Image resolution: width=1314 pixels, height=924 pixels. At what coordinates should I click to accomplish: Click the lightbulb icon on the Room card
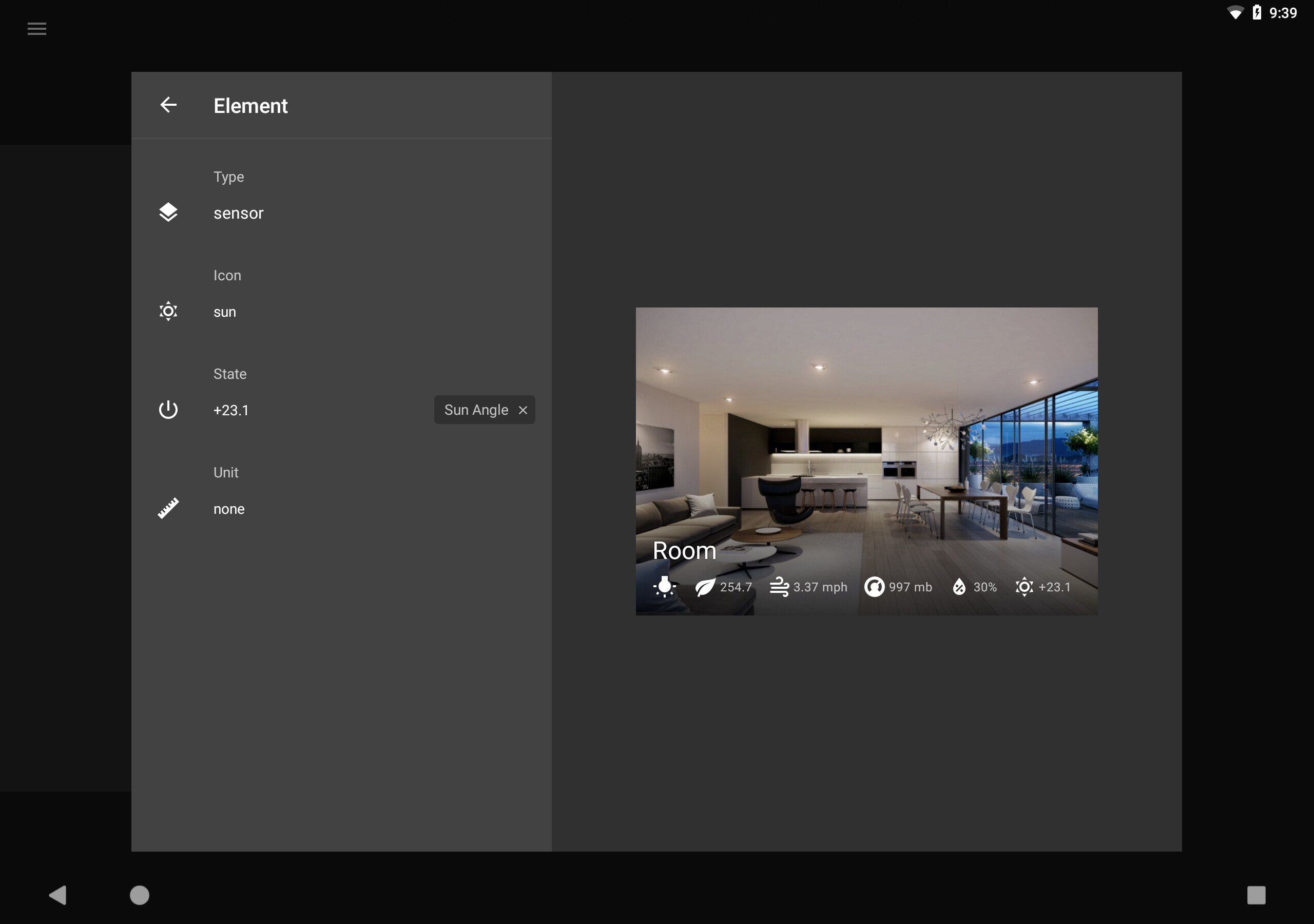pyautogui.click(x=664, y=587)
